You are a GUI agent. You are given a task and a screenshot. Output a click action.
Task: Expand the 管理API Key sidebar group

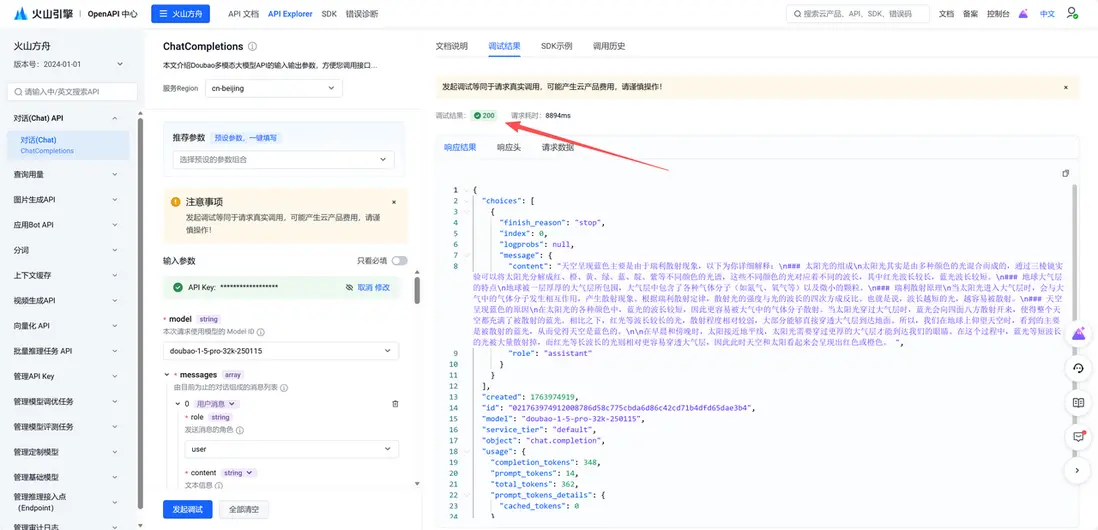[69, 376]
